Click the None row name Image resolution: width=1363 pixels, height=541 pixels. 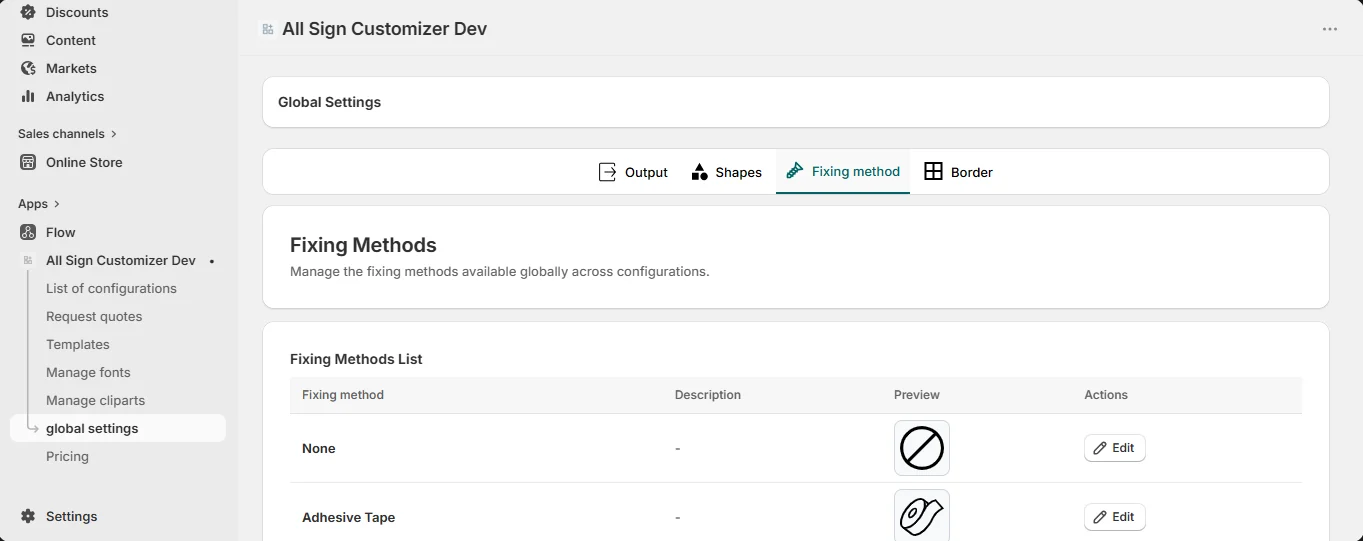click(319, 448)
